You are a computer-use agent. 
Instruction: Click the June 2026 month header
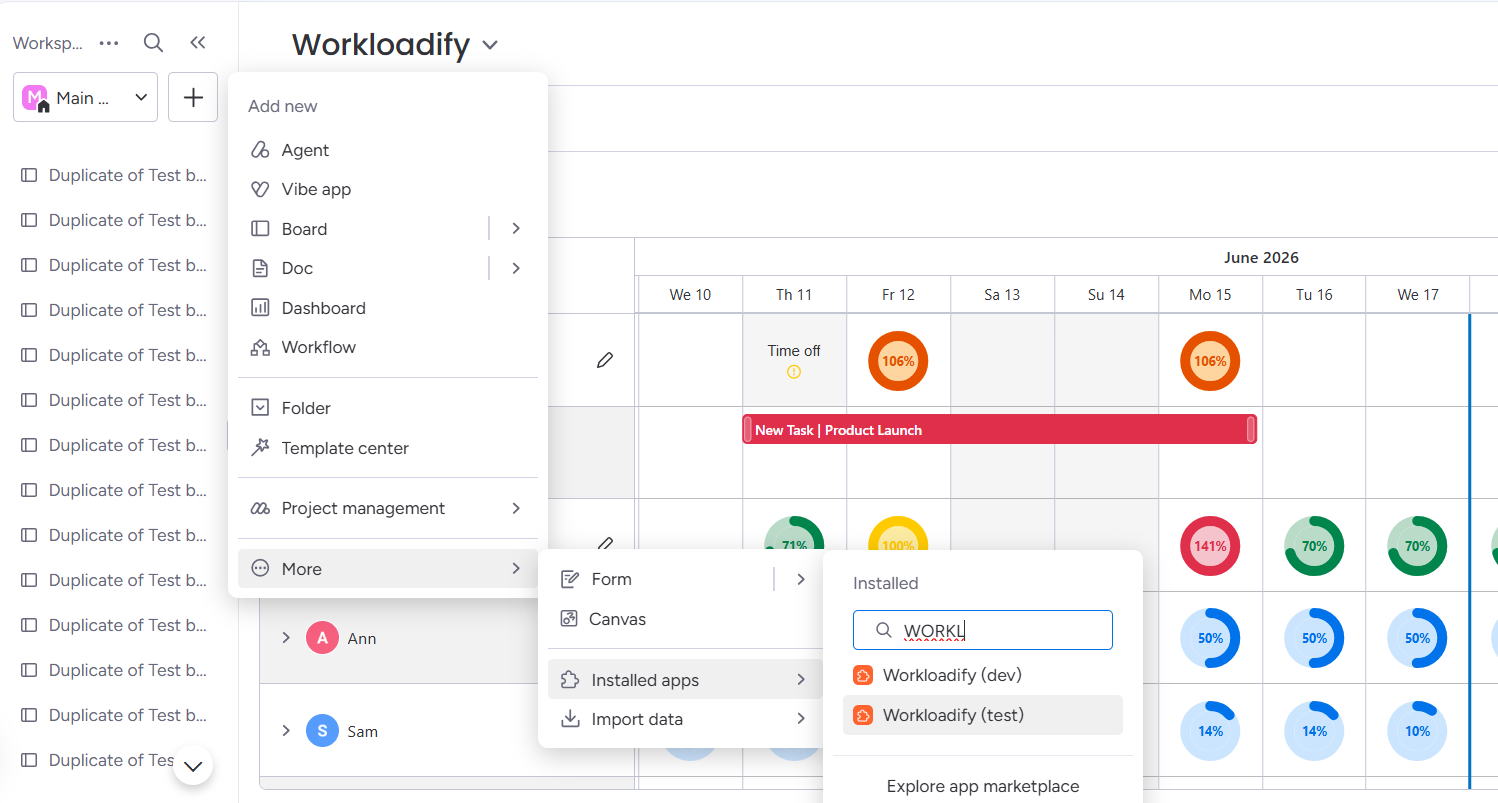pos(1261,257)
